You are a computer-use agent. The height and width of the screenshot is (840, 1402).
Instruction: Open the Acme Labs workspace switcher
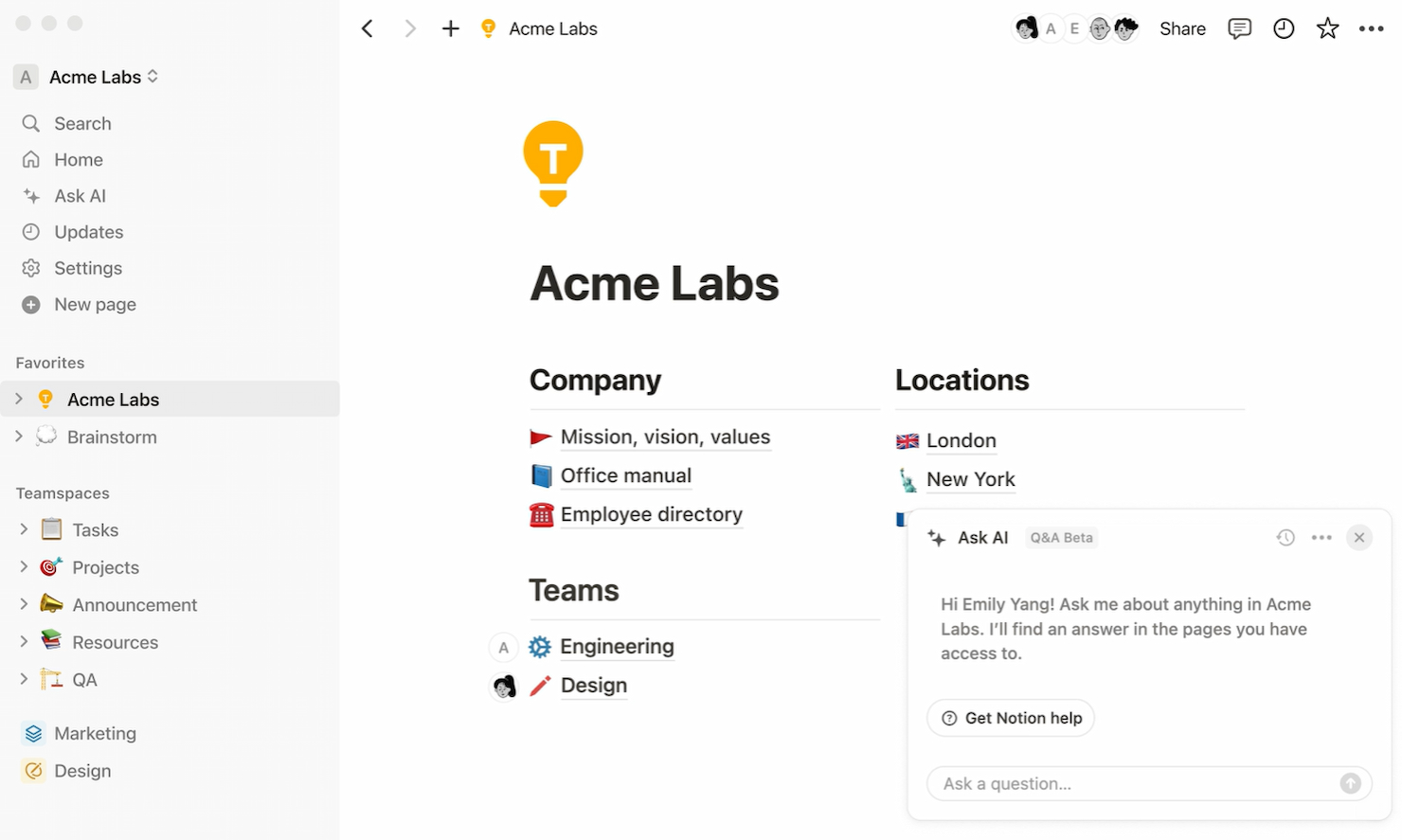pyautogui.click(x=87, y=77)
